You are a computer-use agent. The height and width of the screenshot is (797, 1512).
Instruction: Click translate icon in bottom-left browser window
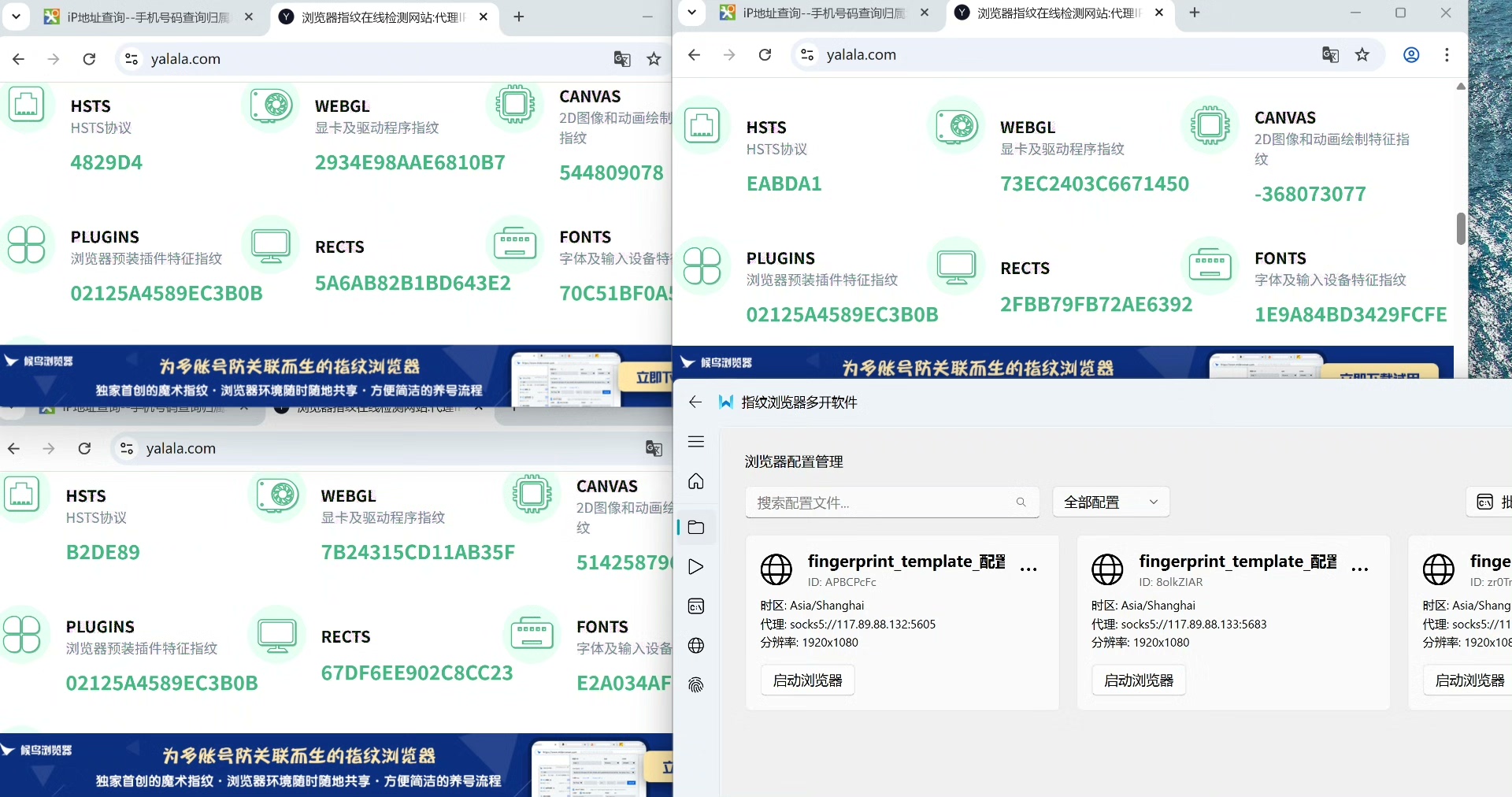point(654,448)
